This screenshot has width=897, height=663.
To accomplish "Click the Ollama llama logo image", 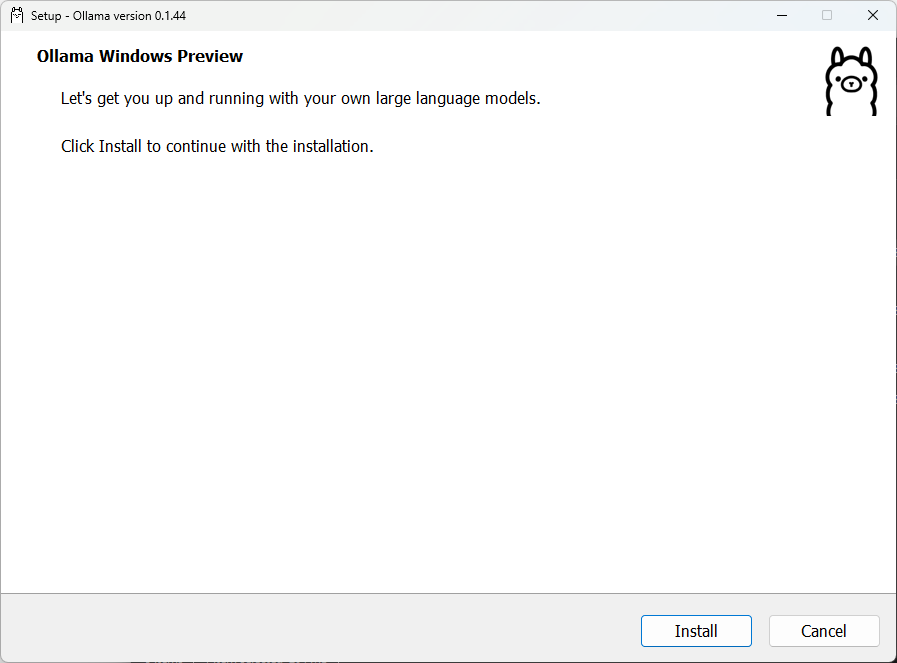I will point(850,82).
